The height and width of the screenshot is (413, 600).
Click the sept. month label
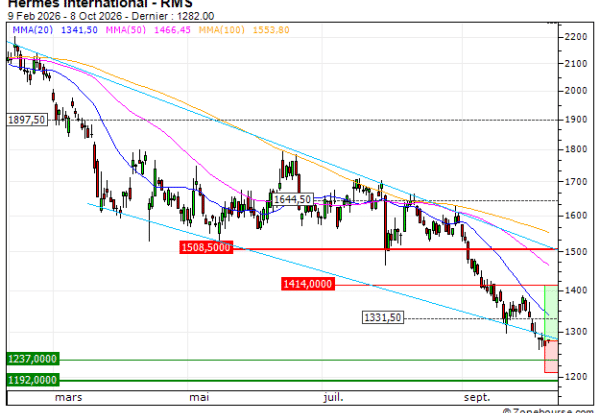(x=477, y=397)
